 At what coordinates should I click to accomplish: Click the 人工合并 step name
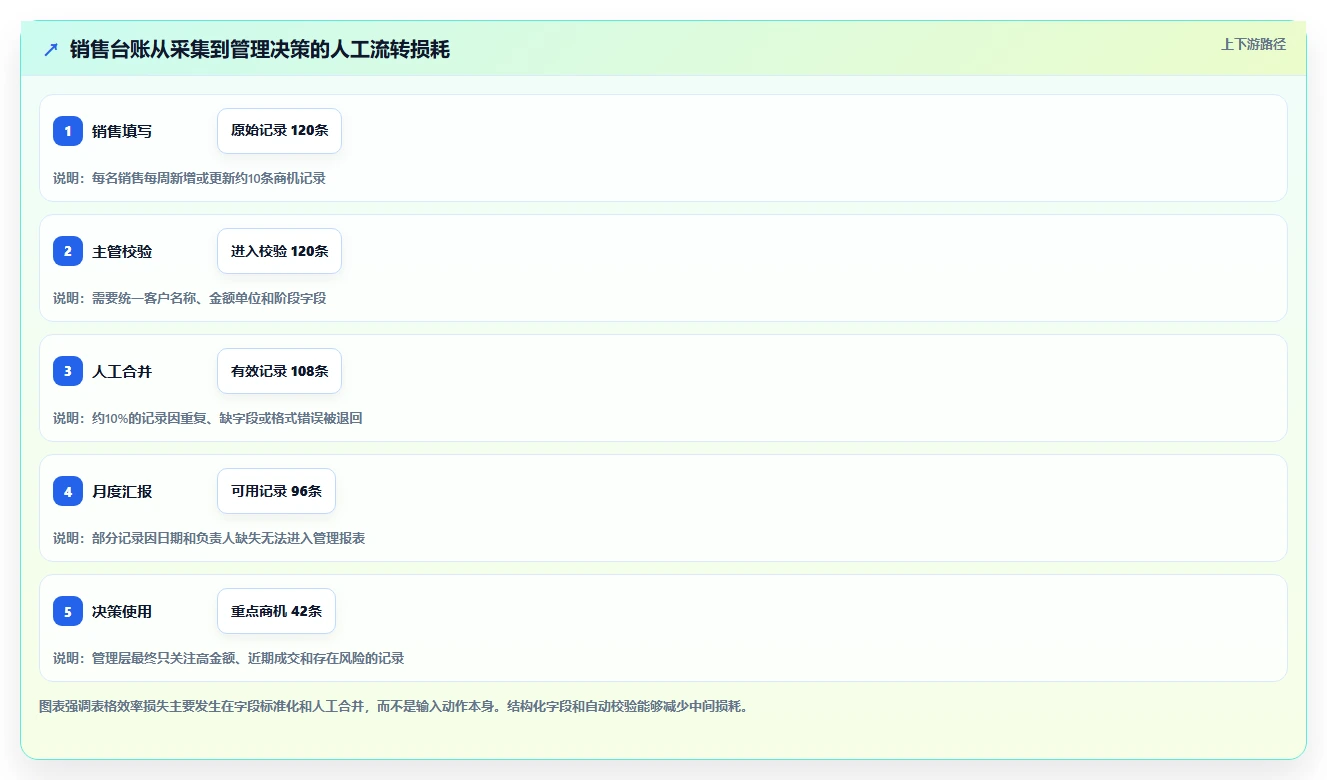[122, 371]
